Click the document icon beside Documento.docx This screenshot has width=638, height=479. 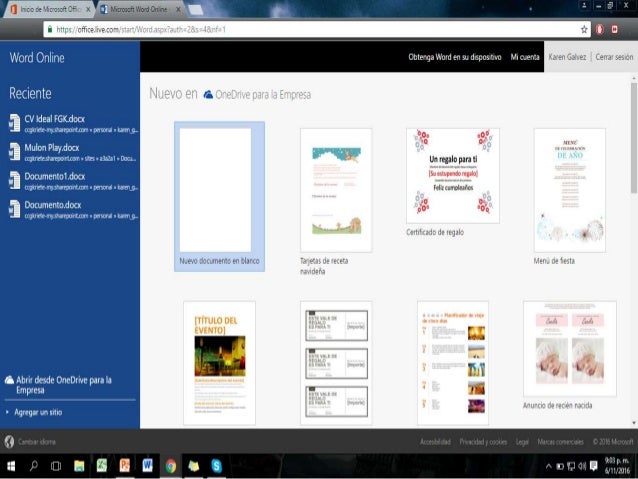click(15, 209)
